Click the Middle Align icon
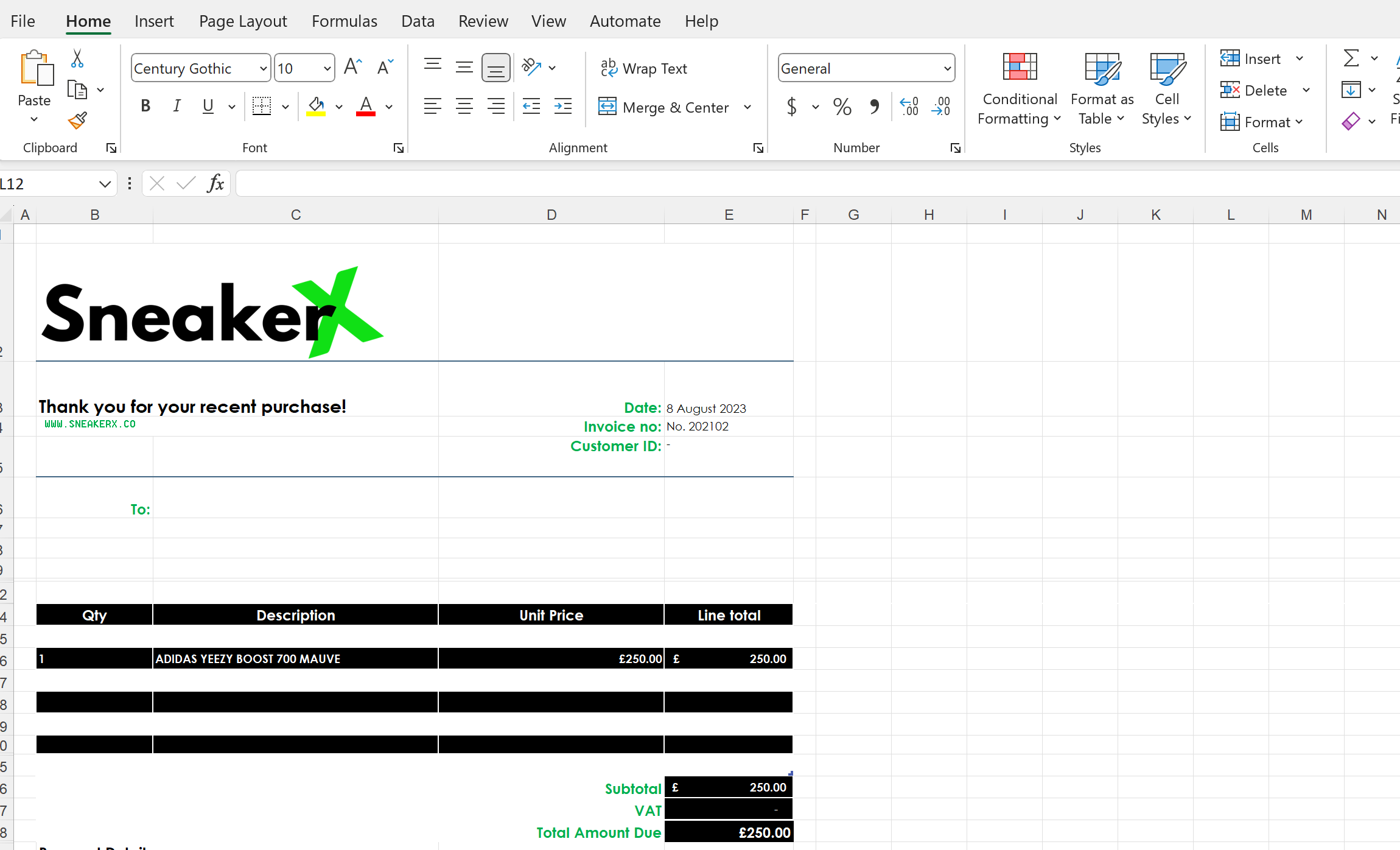 (x=464, y=67)
